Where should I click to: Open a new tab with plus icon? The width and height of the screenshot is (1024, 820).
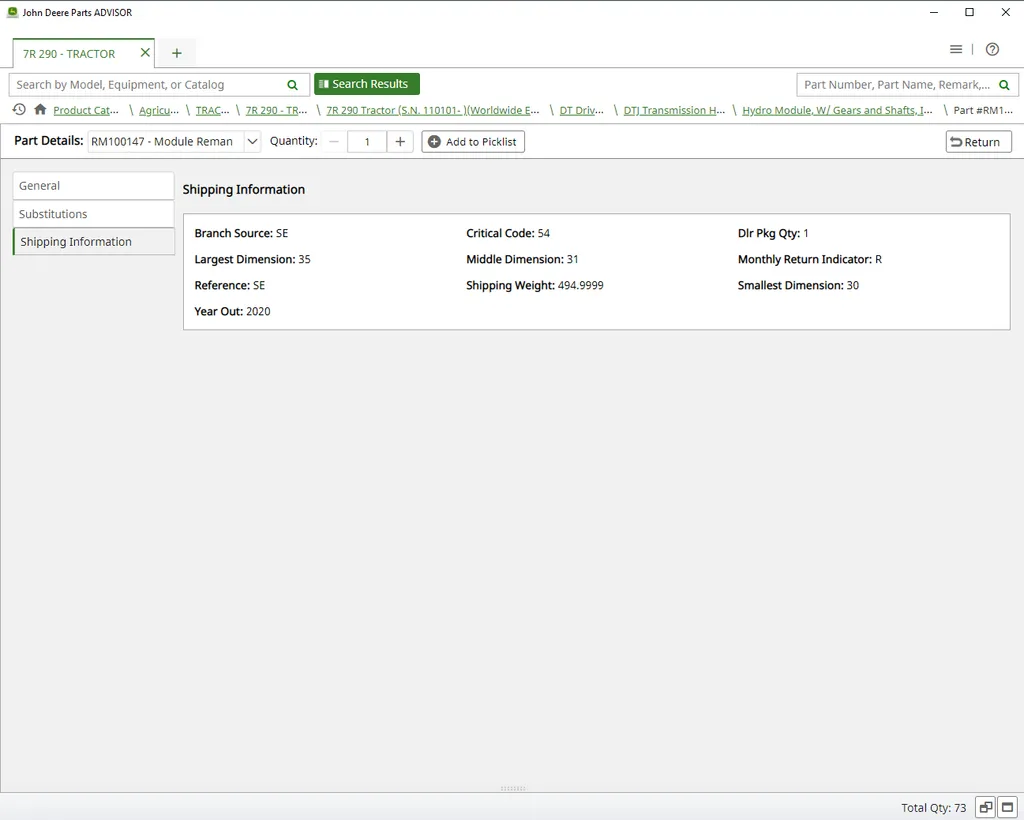(176, 54)
